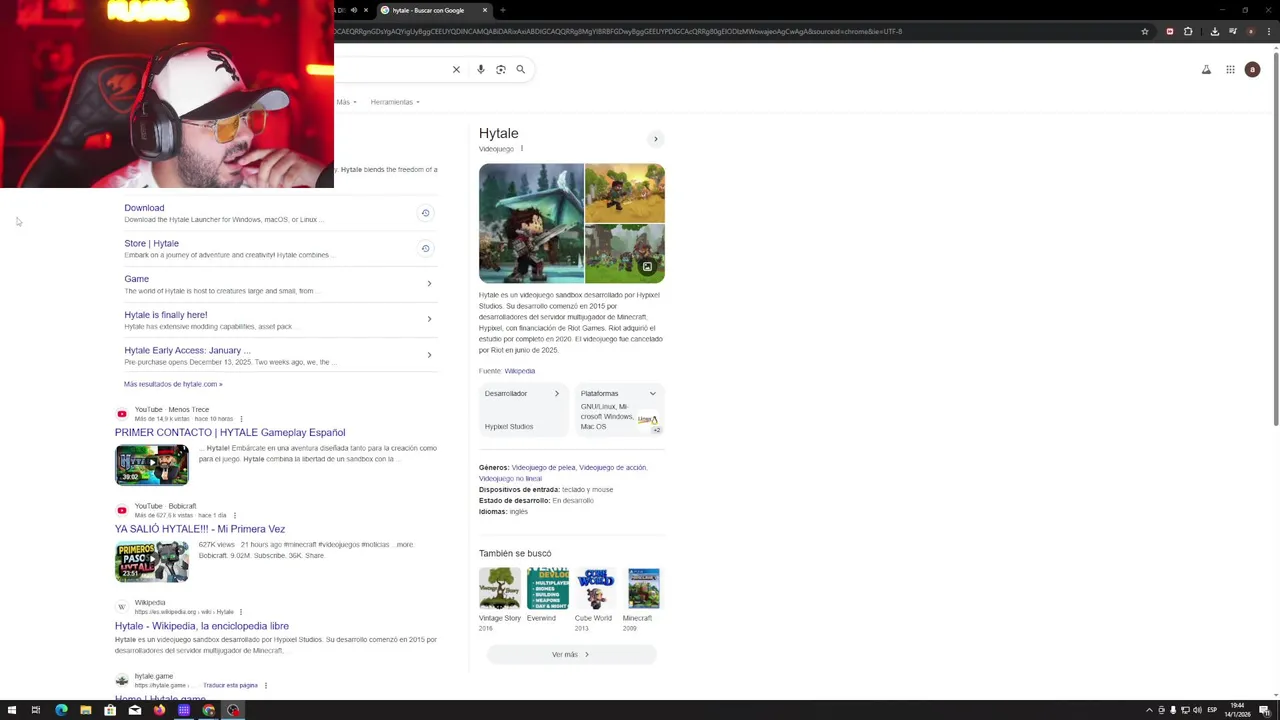The width and height of the screenshot is (1280, 720).
Task: Open the Wikipedia source link in knowledge panel
Action: coord(520,371)
